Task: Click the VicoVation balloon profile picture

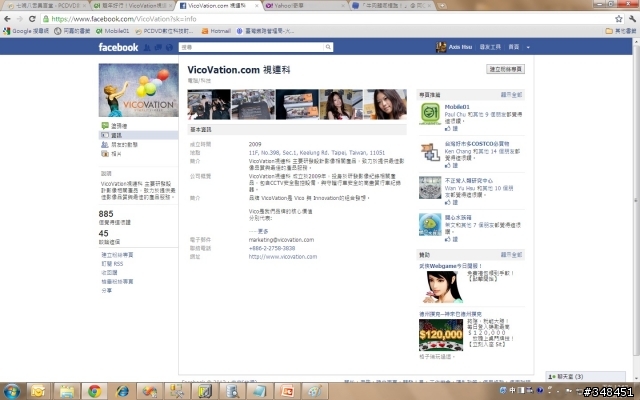Action: [x=138, y=90]
